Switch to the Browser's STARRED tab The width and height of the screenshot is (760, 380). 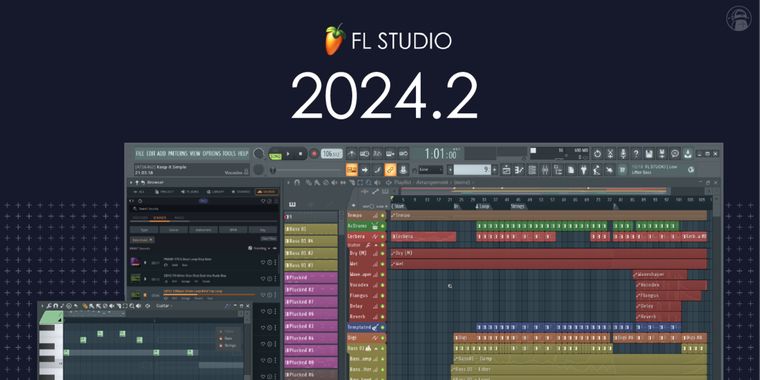(x=241, y=192)
